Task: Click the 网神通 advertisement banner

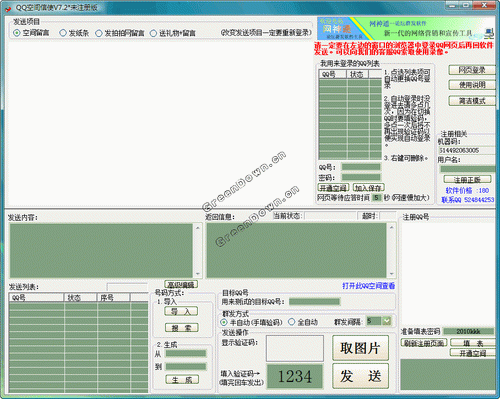Action: (x=400, y=28)
